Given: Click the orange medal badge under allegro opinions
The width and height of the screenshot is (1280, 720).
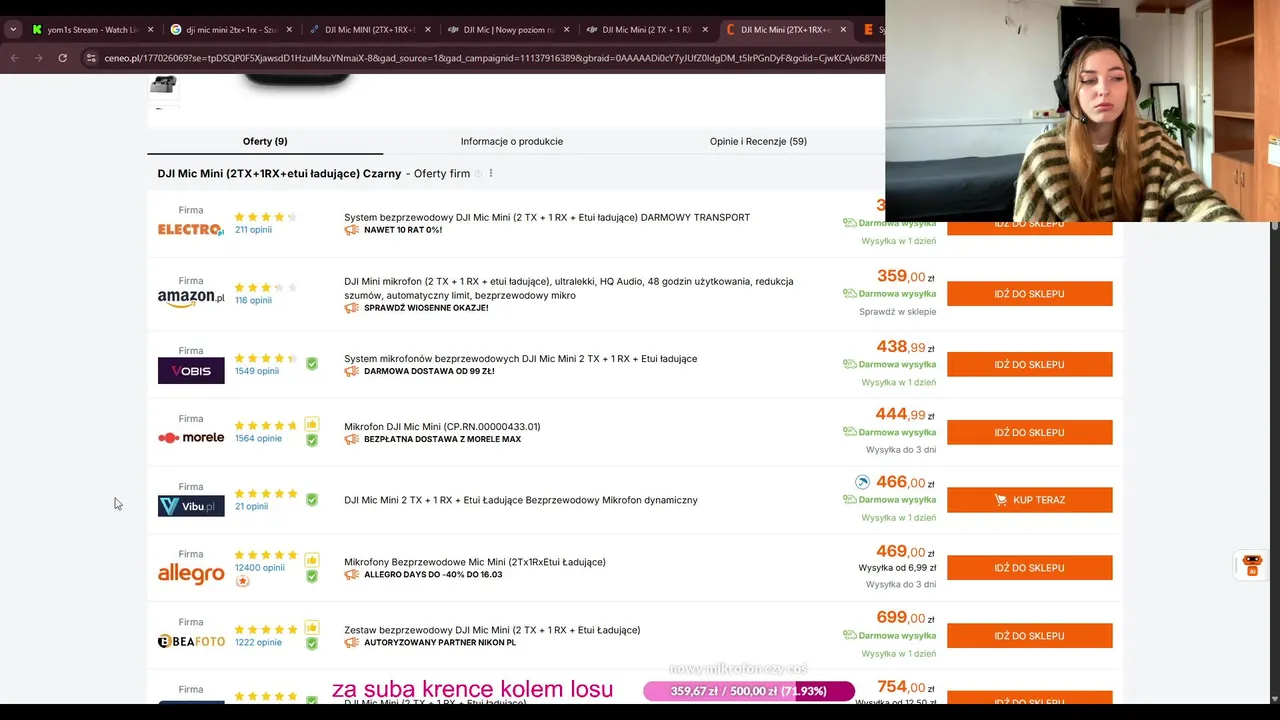Looking at the screenshot, I should click(242, 581).
